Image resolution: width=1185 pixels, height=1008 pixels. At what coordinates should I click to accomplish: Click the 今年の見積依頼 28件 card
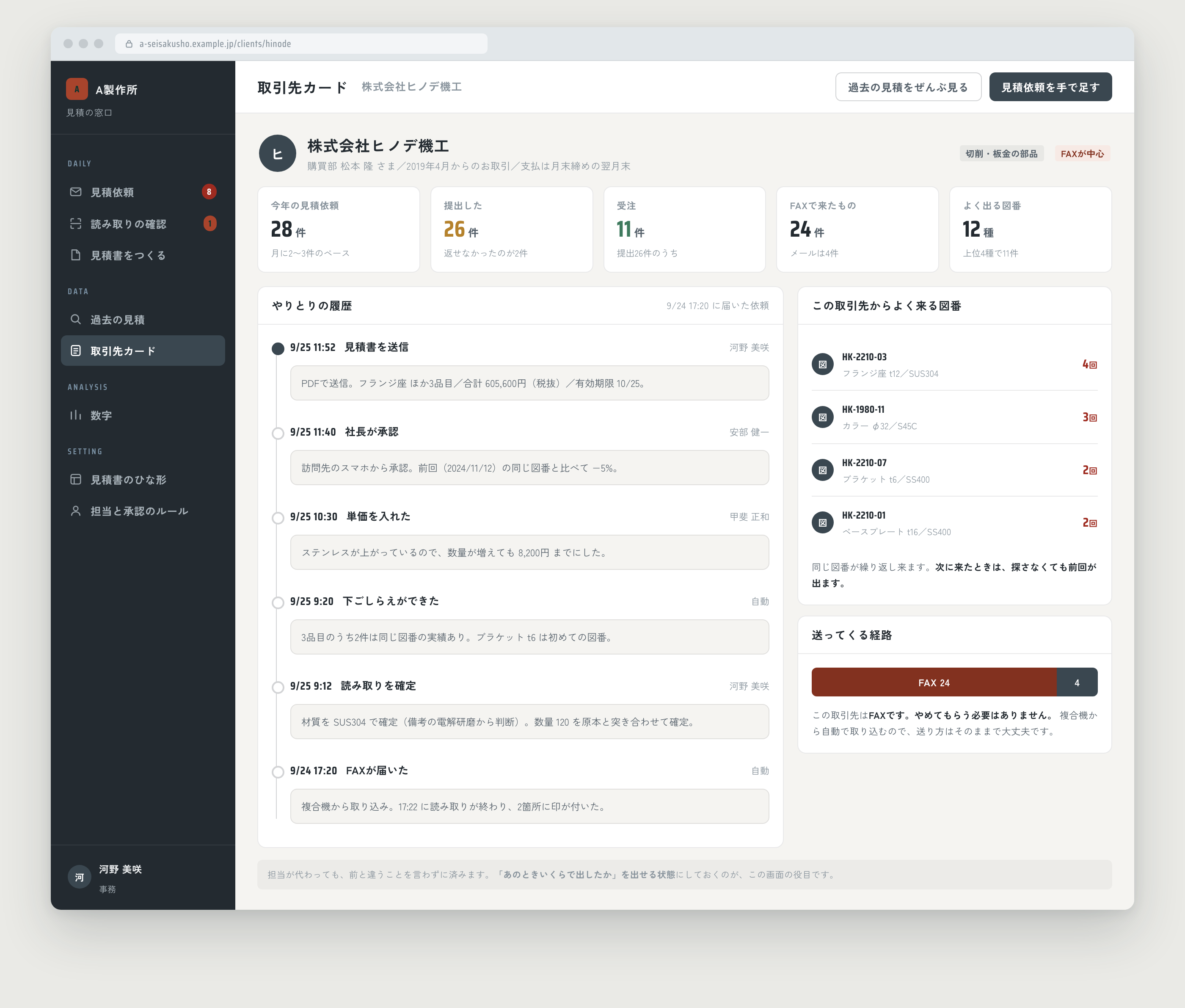coord(339,230)
